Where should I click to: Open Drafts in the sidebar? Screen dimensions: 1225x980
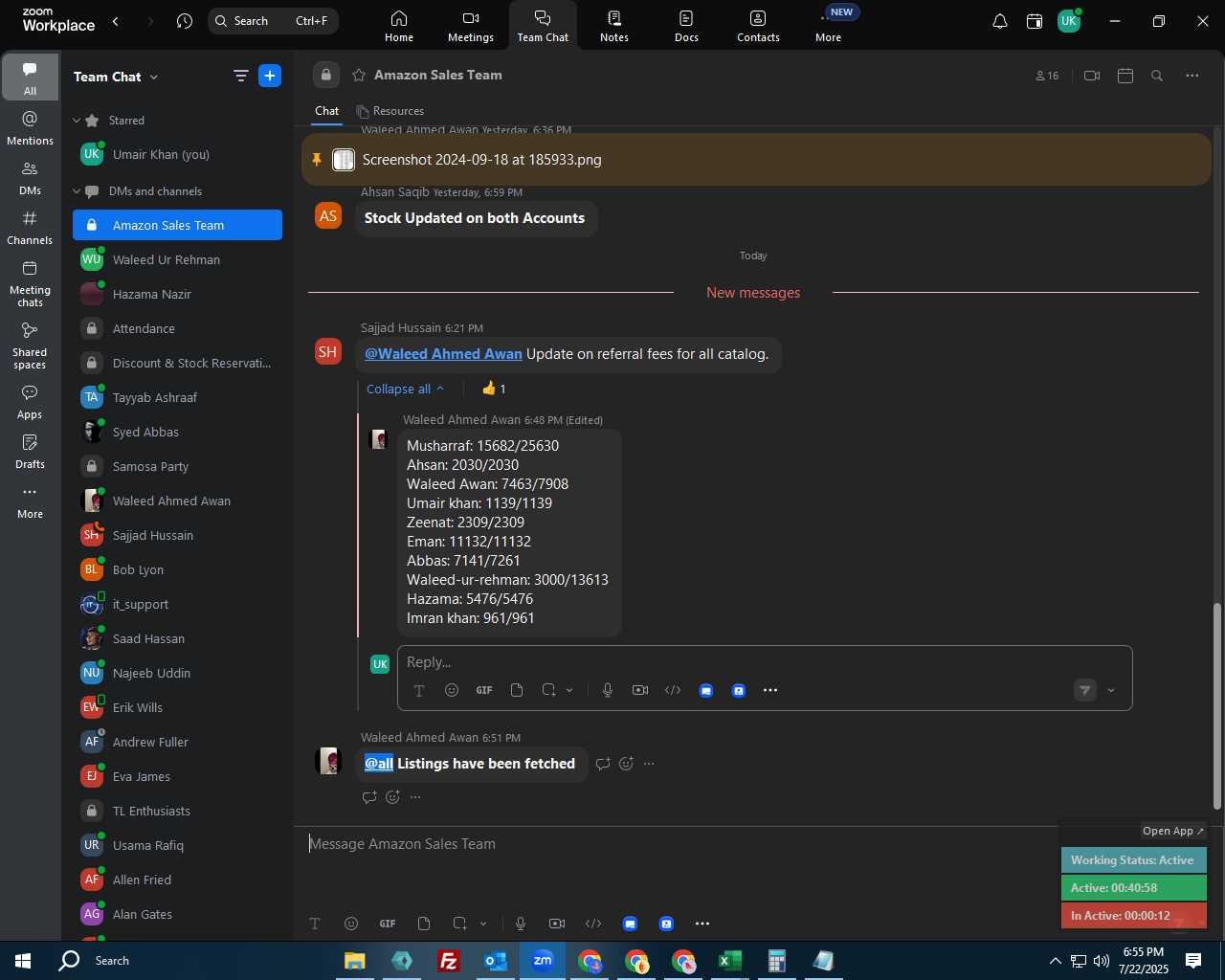(30, 452)
